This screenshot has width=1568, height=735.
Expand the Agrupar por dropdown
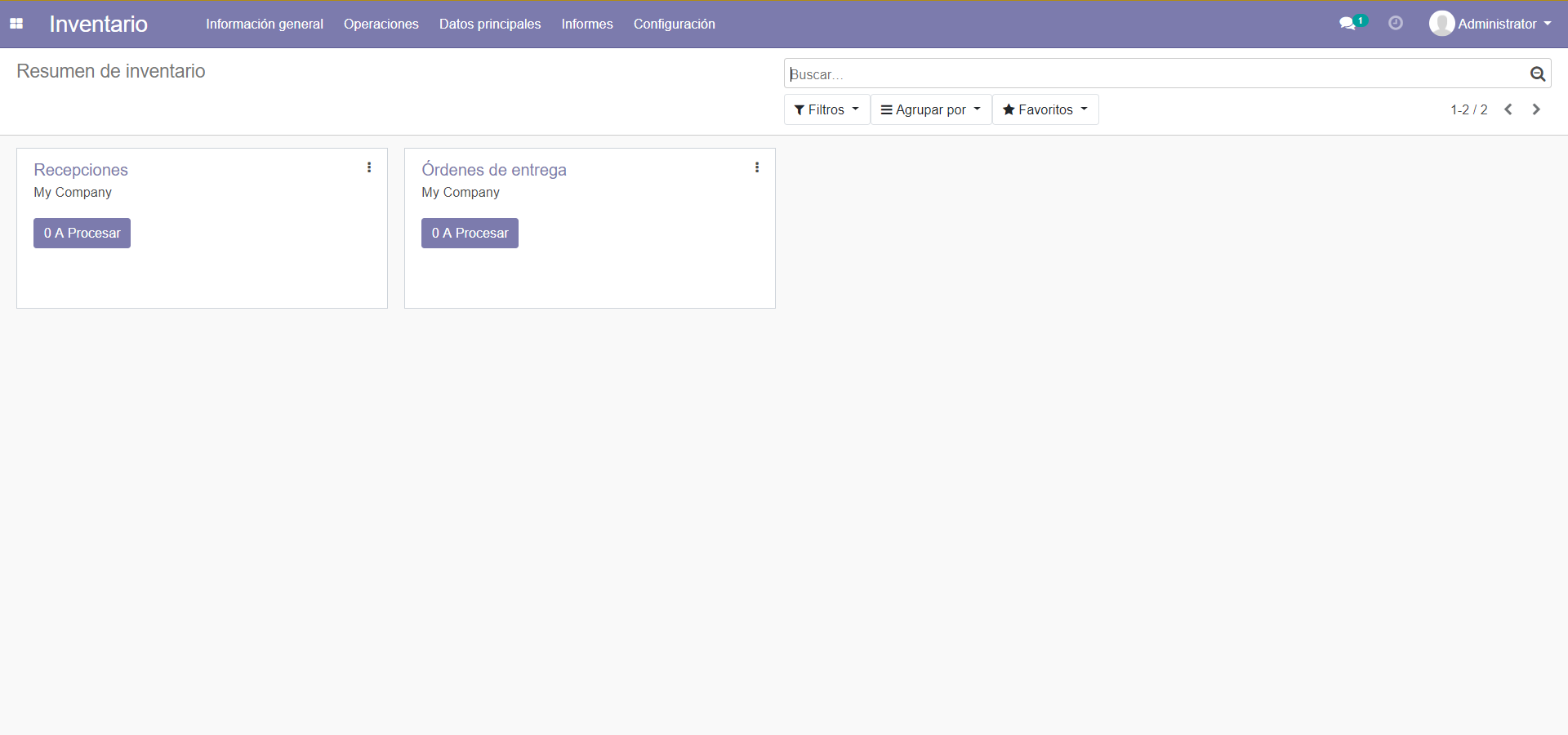click(931, 109)
